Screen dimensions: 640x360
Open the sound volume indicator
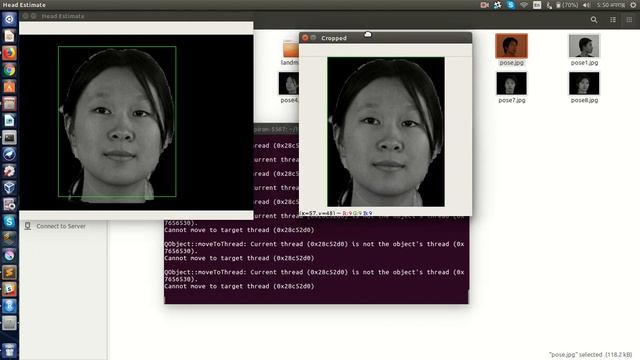click(587, 5)
